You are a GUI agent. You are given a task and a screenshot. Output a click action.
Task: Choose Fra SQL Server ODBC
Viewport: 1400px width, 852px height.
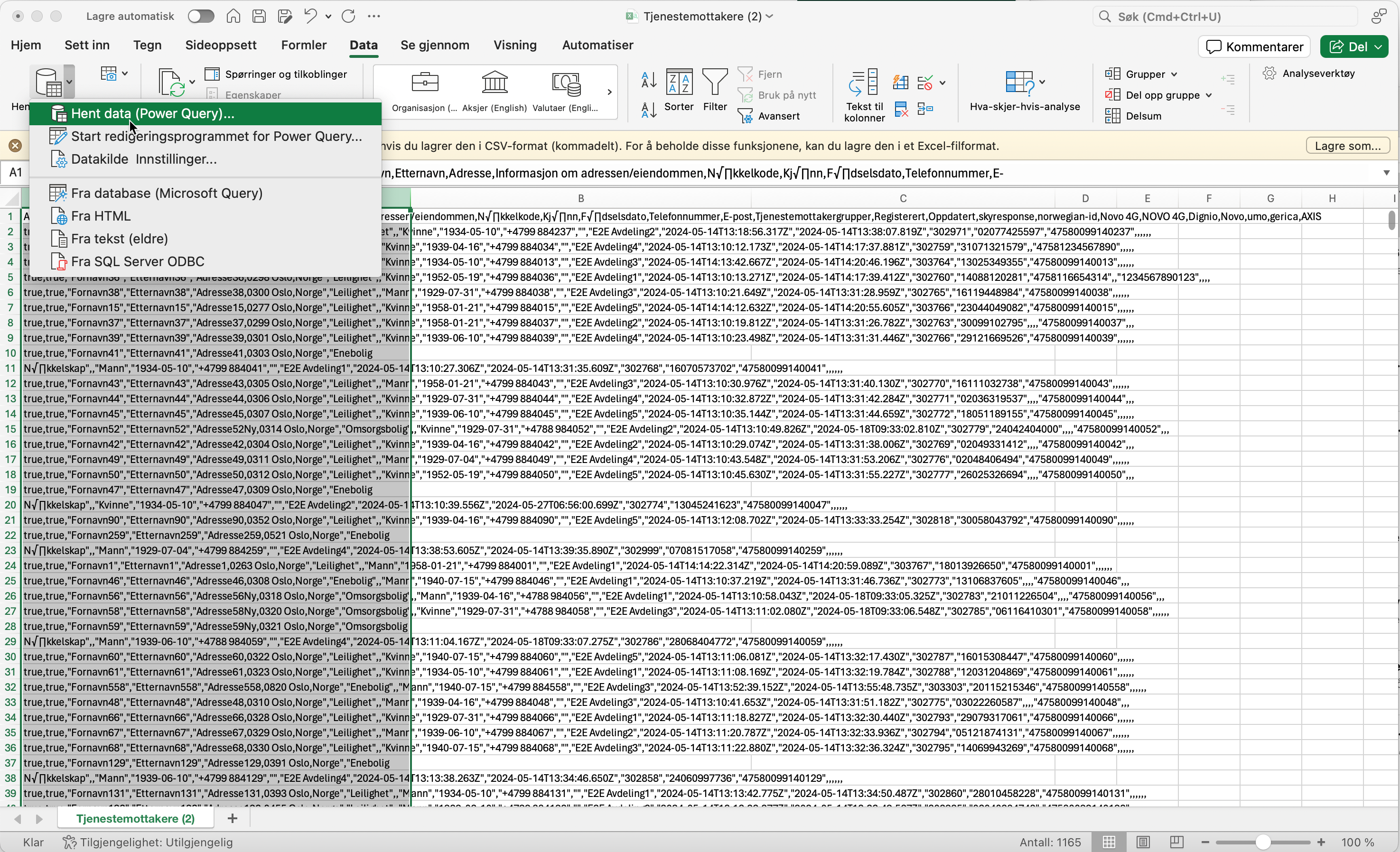[x=205, y=261]
